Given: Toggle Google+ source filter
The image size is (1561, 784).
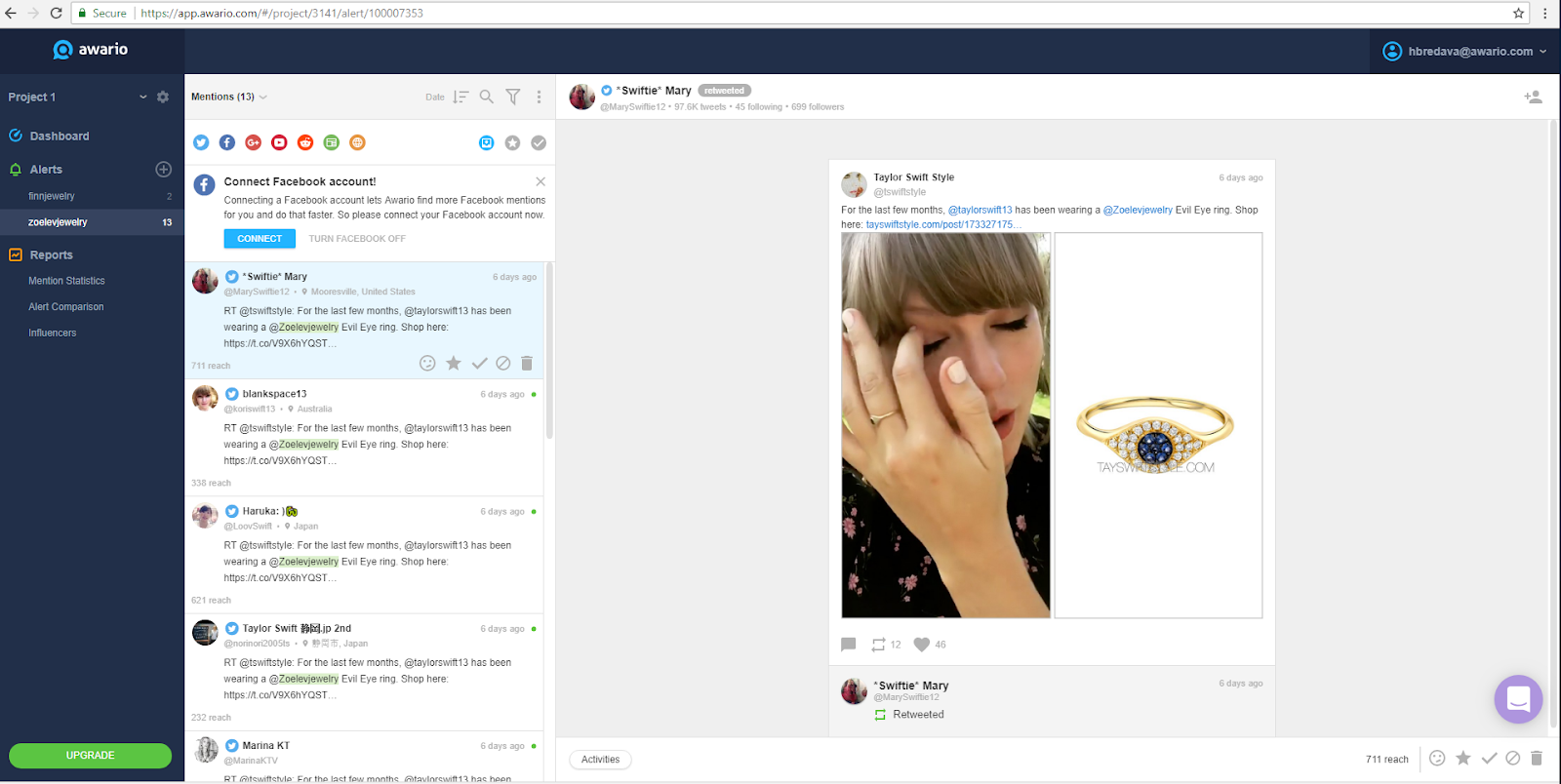Looking at the screenshot, I should pyautogui.click(x=254, y=142).
